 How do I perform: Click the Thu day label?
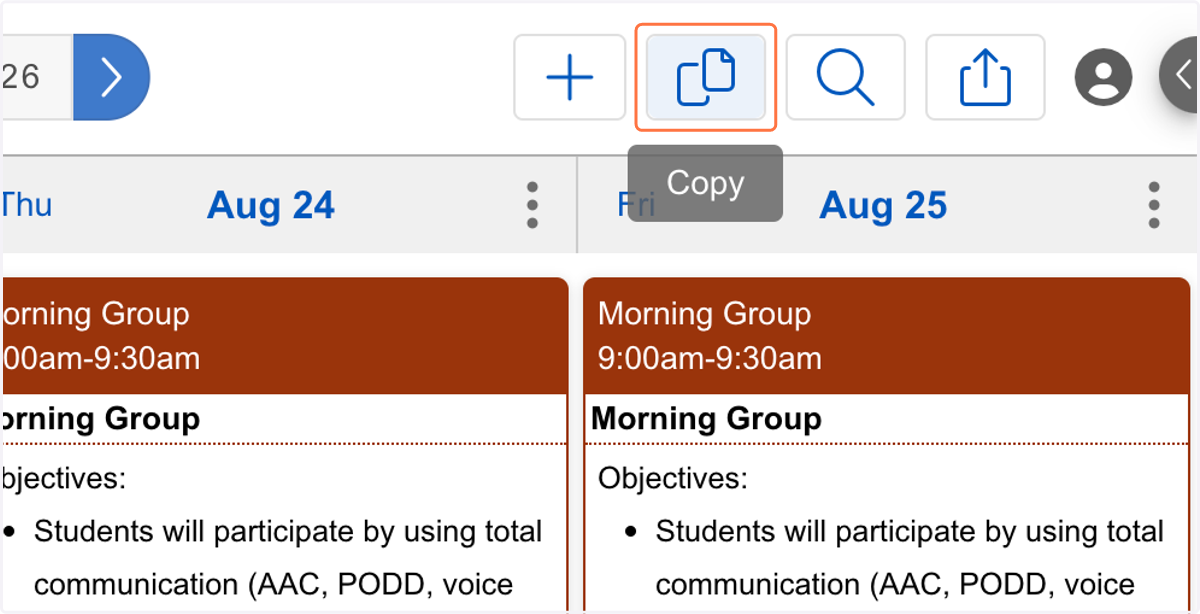[26, 205]
